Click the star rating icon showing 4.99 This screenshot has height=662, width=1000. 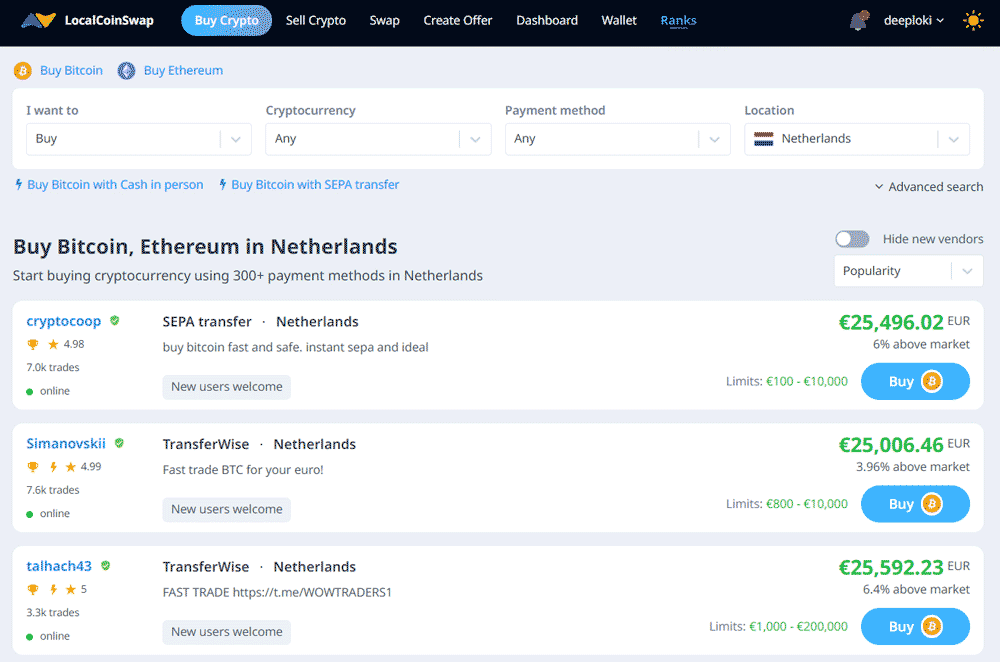coord(71,467)
